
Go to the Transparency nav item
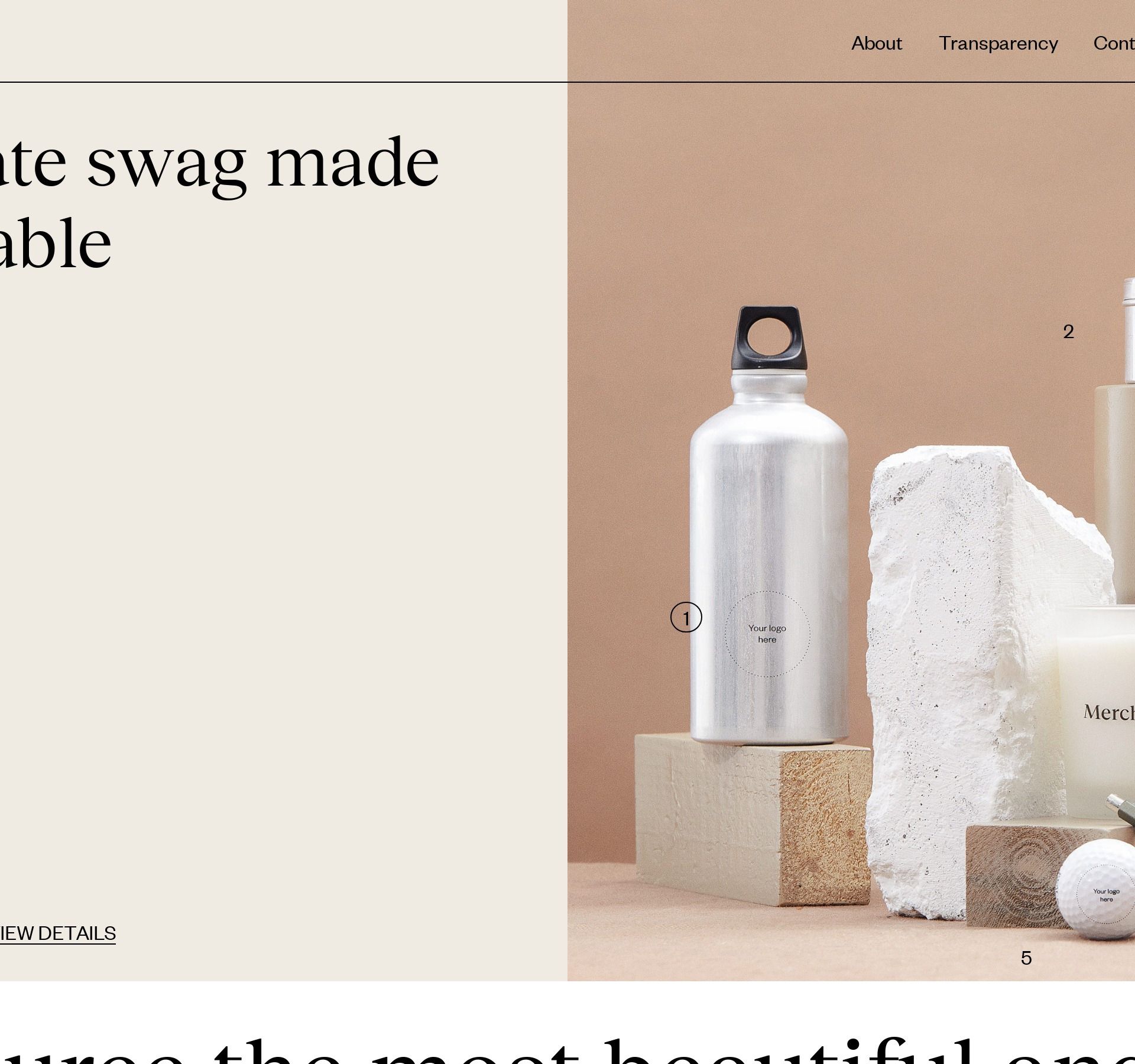pos(998,44)
